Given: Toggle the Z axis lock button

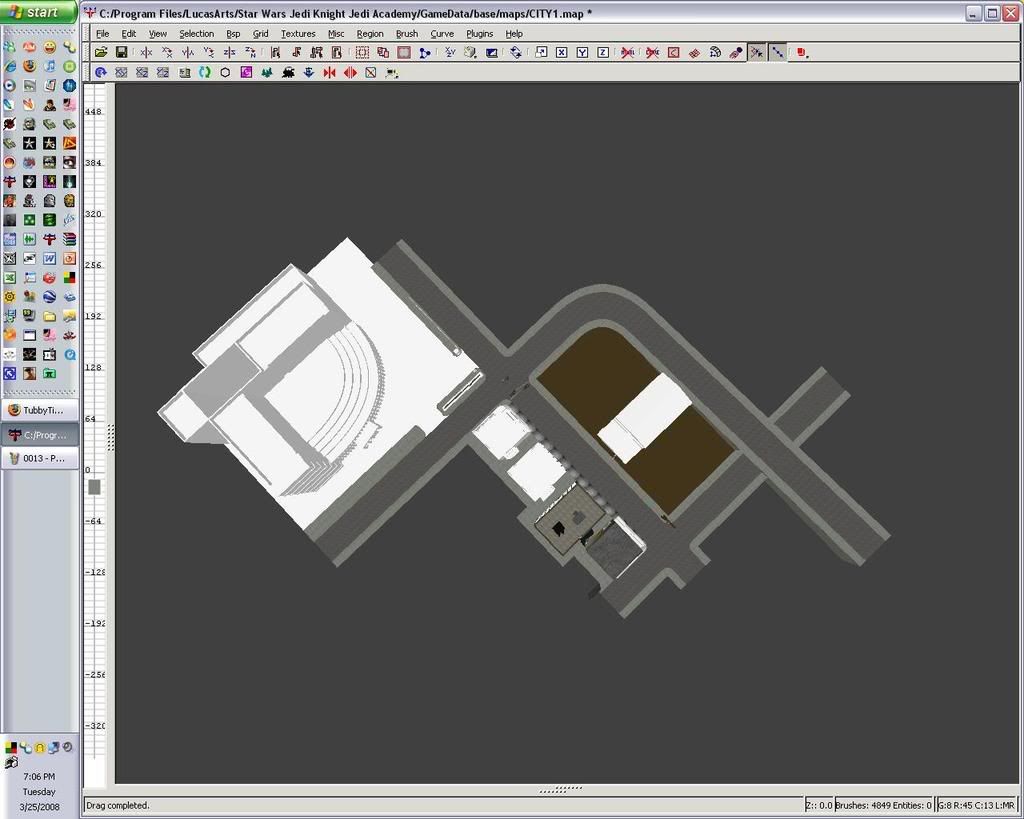Looking at the screenshot, I should [603, 52].
